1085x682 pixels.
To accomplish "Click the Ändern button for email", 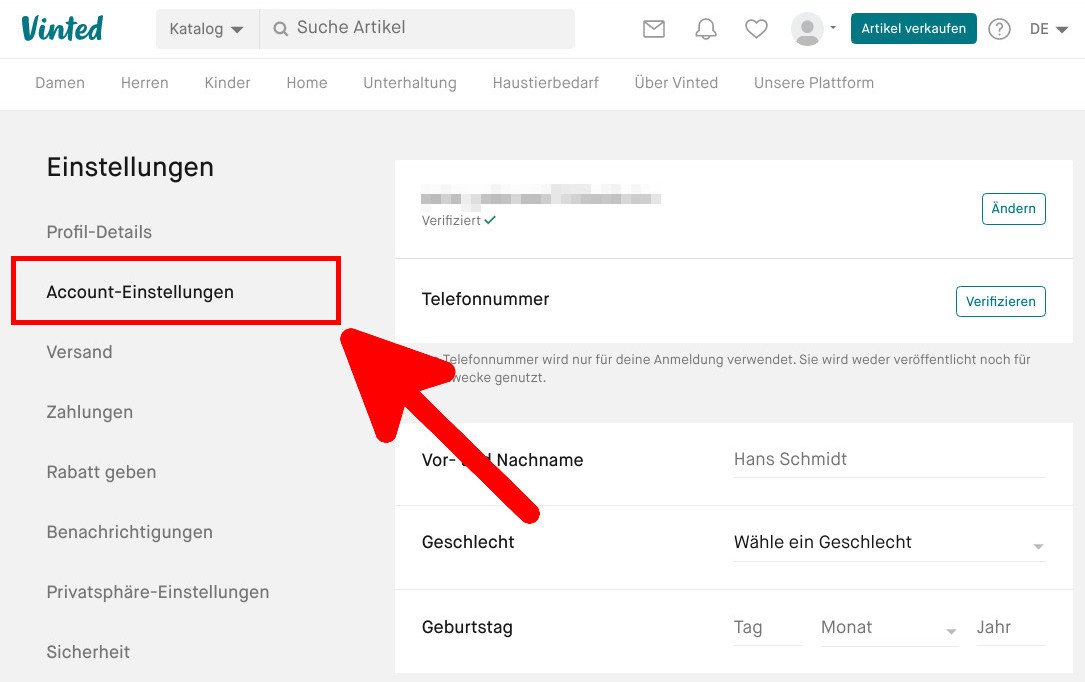I will tap(1014, 209).
